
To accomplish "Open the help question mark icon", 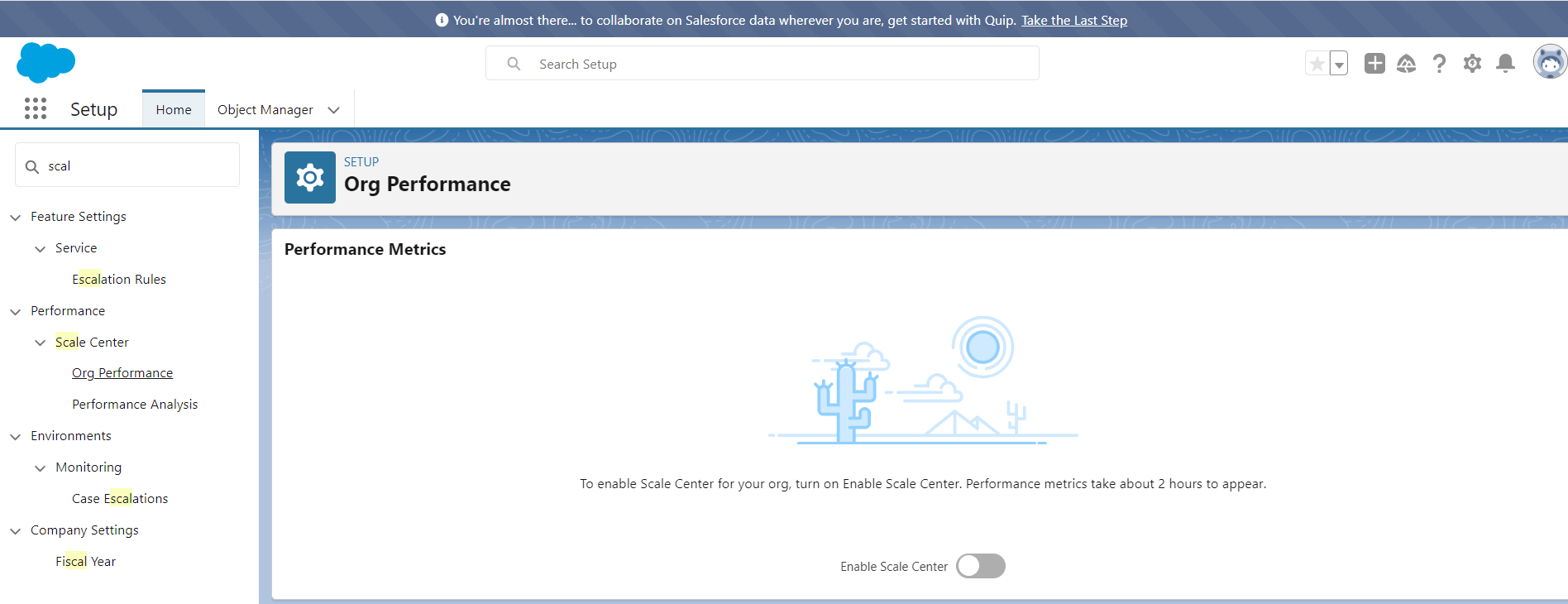I will [x=1439, y=64].
